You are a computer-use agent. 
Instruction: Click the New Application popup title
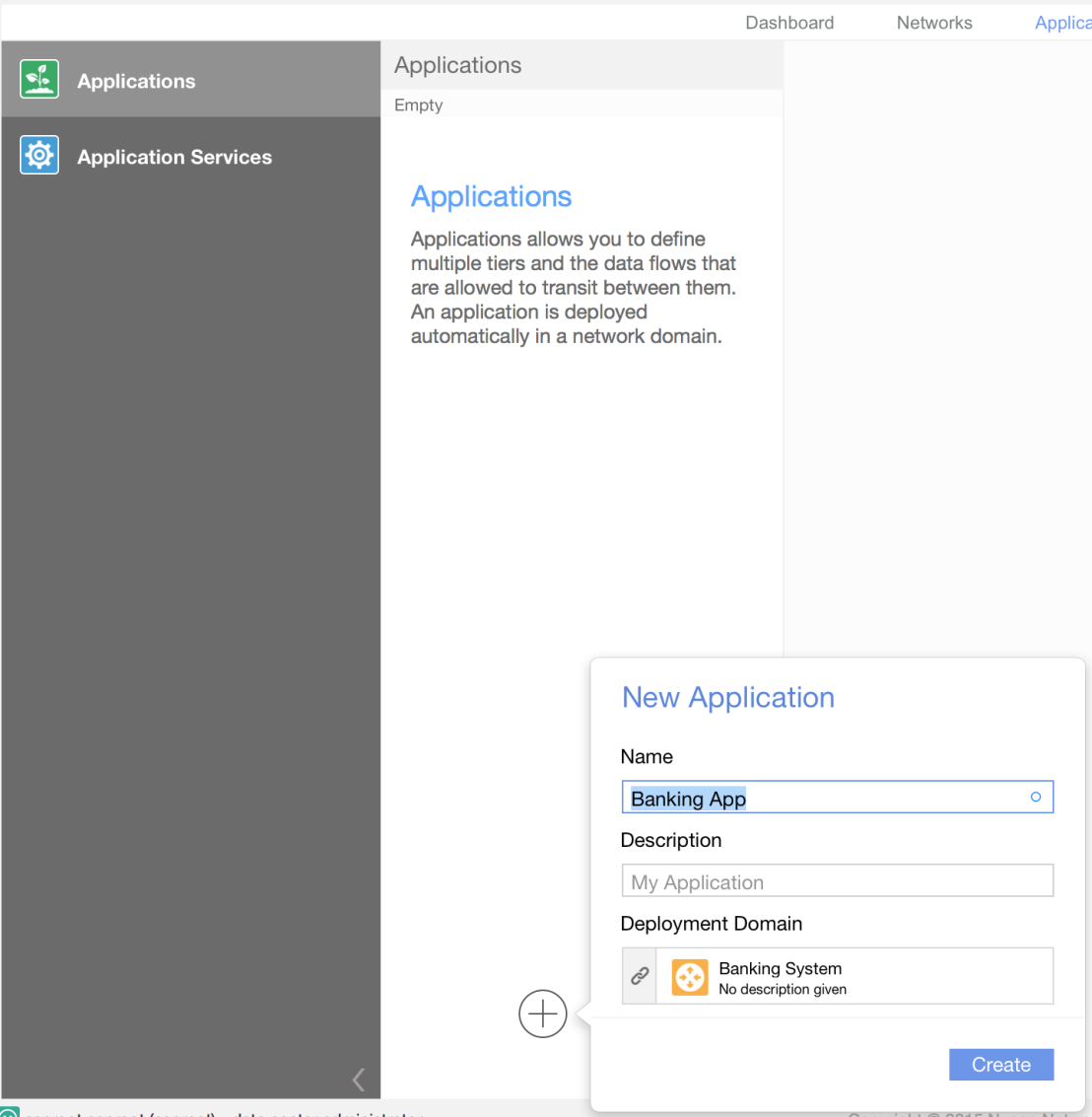[x=728, y=698]
